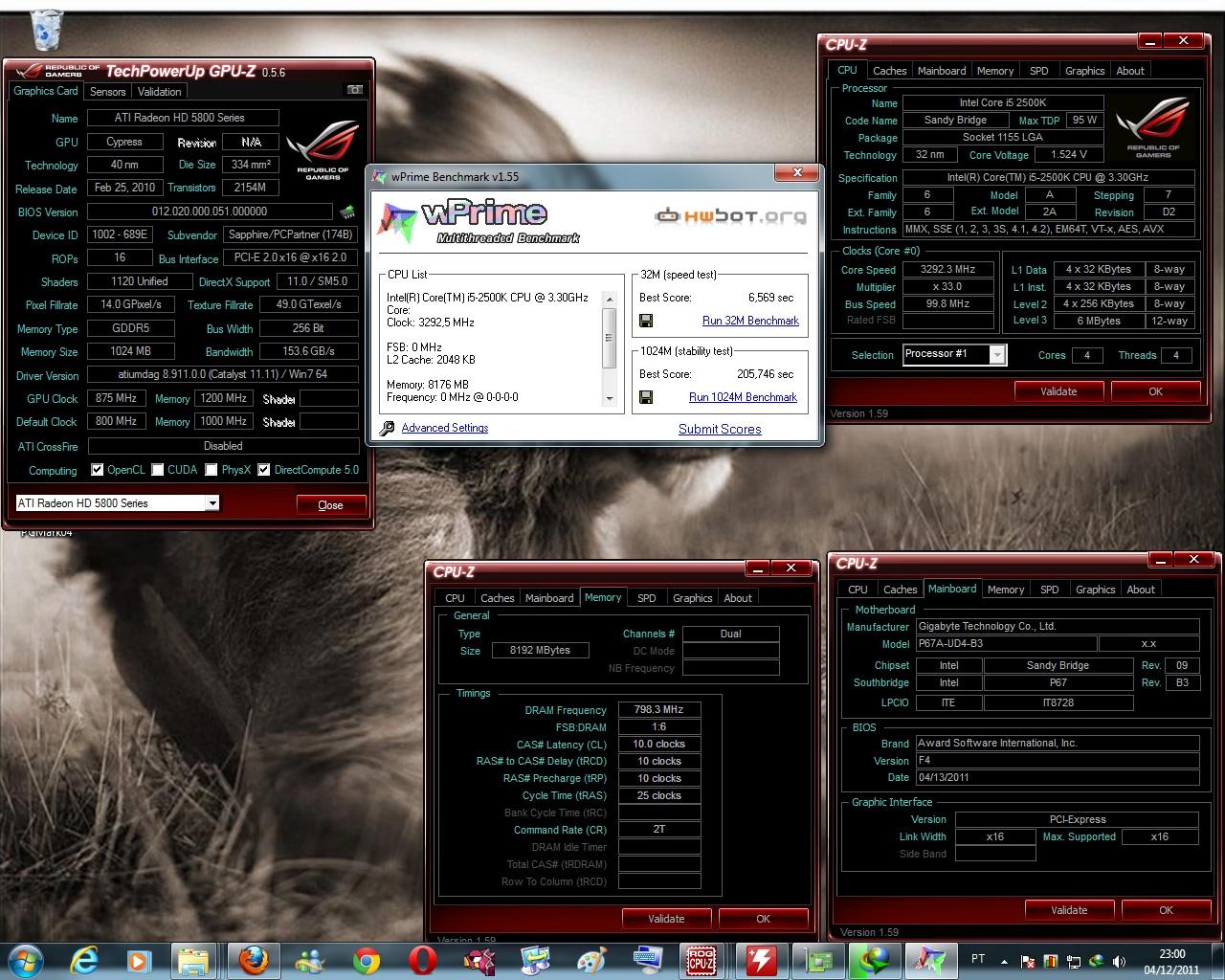This screenshot has width=1225, height=980.
Task: Open the Recycle Bin desktop icon
Action: (46, 29)
